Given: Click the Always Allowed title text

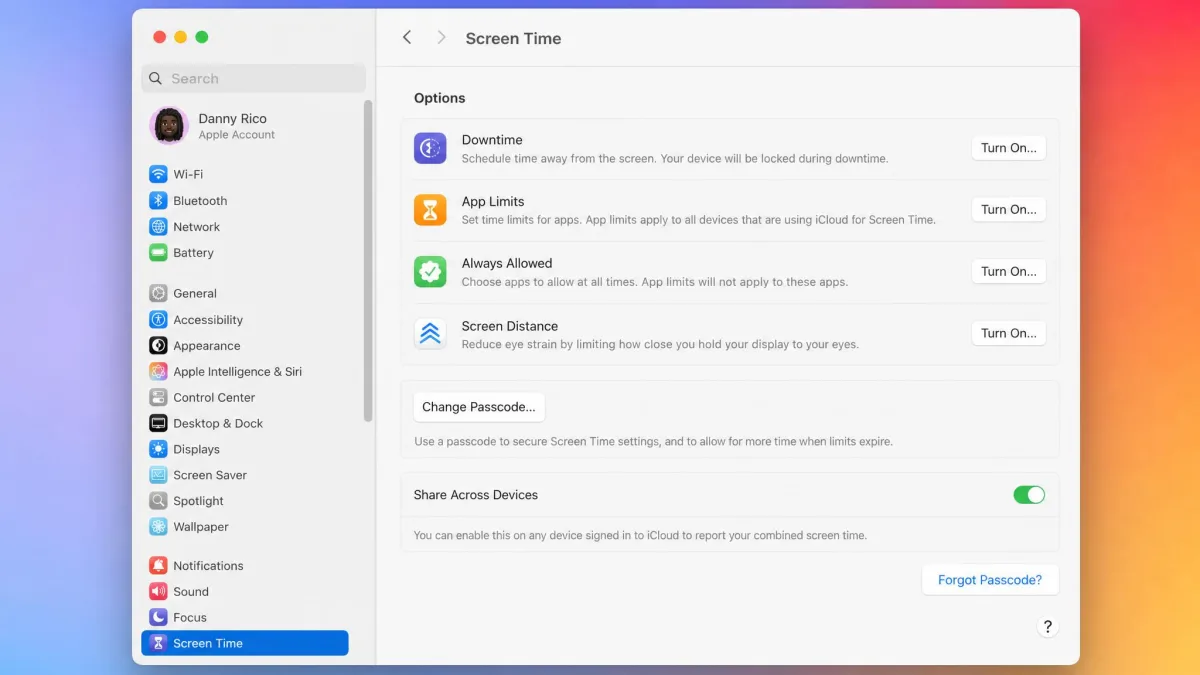Looking at the screenshot, I should (507, 263).
